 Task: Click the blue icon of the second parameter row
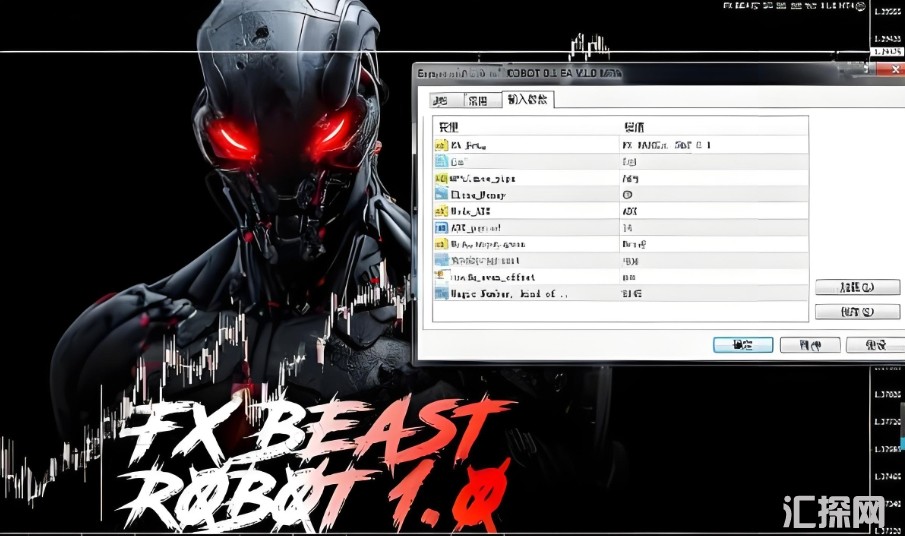442,162
